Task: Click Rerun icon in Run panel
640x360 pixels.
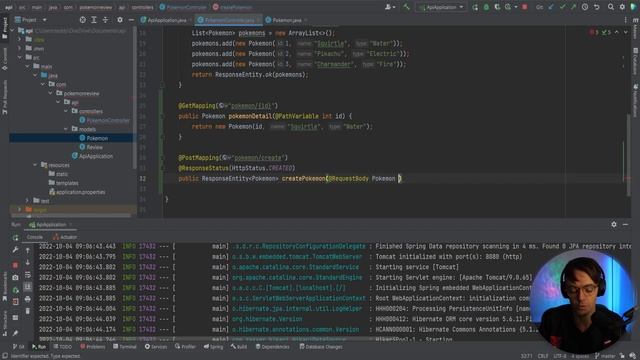Action: pos(16,238)
